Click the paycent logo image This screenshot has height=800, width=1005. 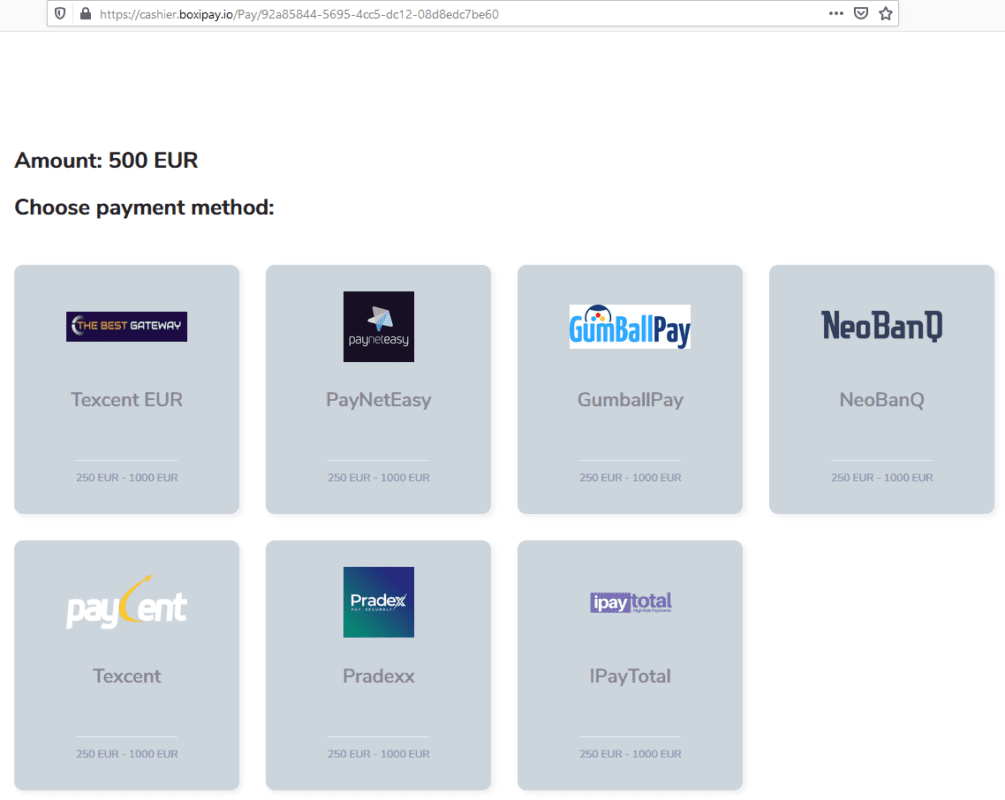click(x=127, y=603)
